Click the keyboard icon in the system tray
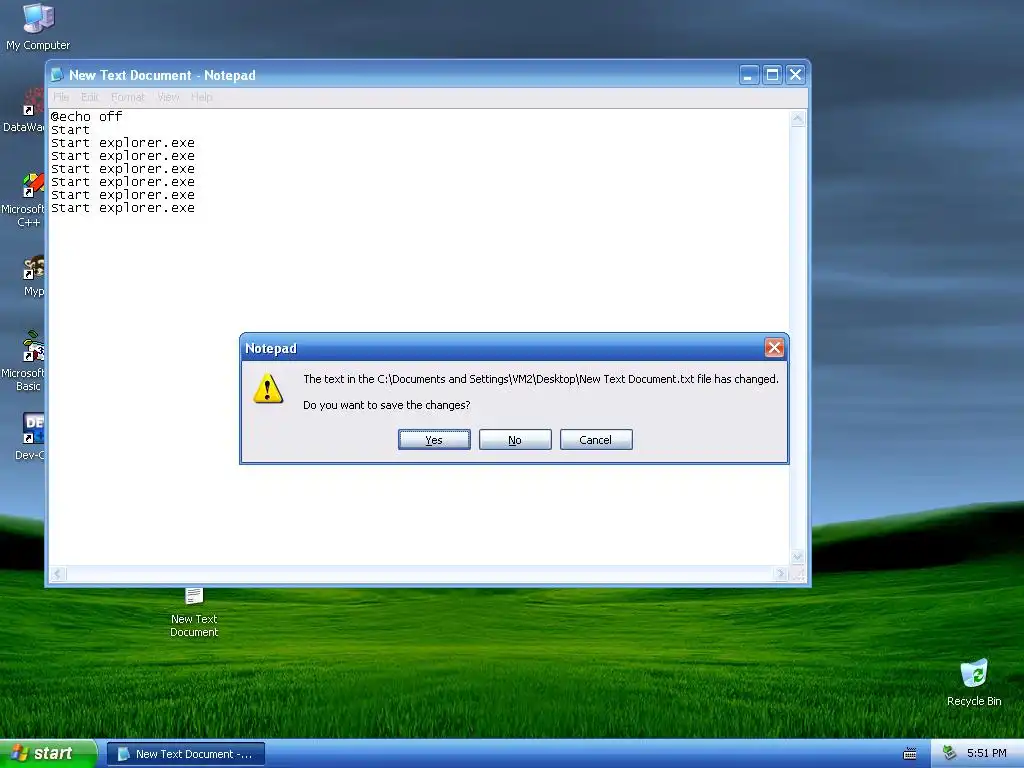 pyautogui.click(x=909, y=754)
